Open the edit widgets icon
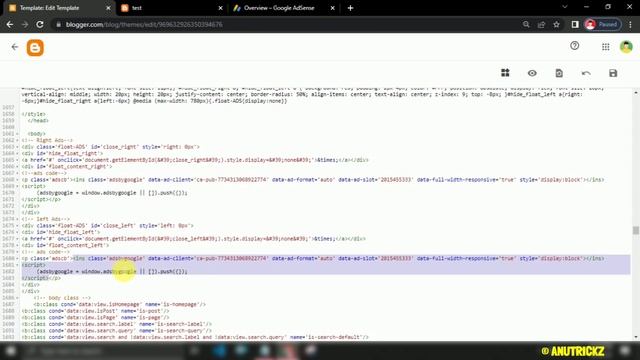The width and height of the screenshot is (640, 360). (505, 73)
